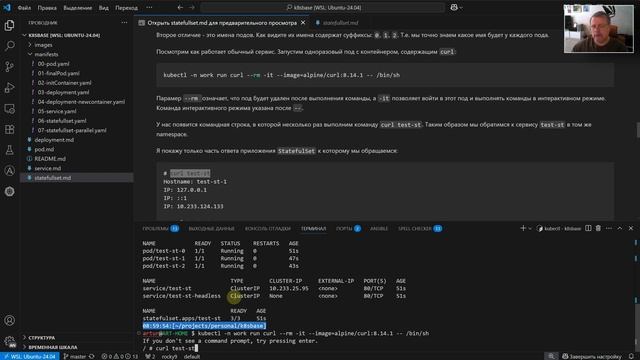Maximize the panel with up chevron
Screen dimensions: 640x360
[620, 228]
